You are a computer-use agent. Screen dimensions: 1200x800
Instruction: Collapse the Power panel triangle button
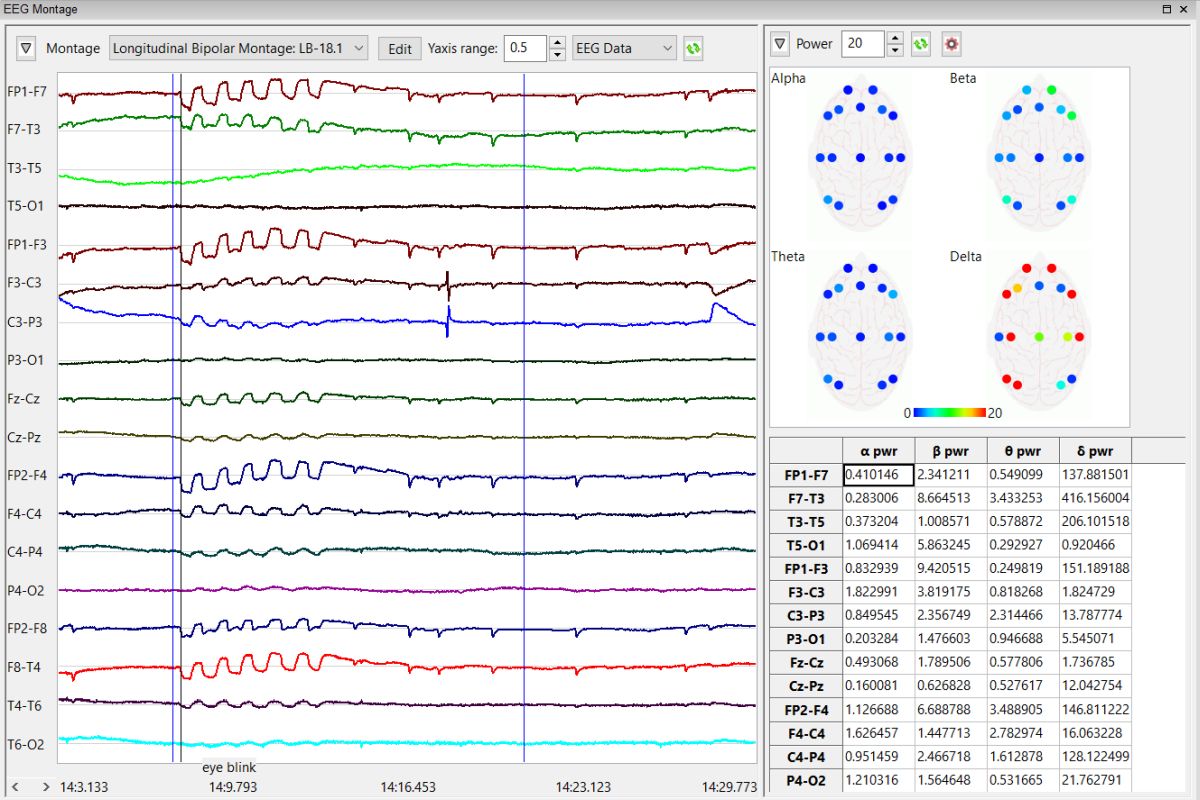click(x=780, y=44)
